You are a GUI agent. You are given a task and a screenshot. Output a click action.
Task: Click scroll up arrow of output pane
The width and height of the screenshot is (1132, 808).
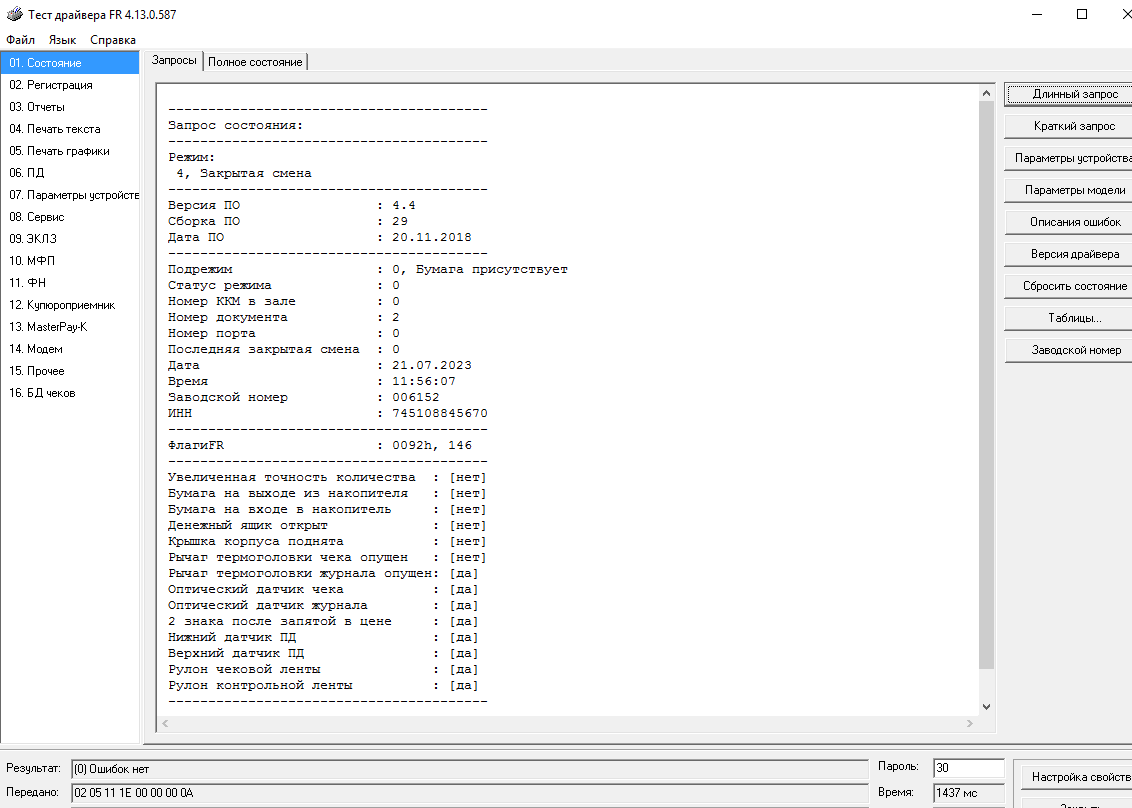[986, 93]
